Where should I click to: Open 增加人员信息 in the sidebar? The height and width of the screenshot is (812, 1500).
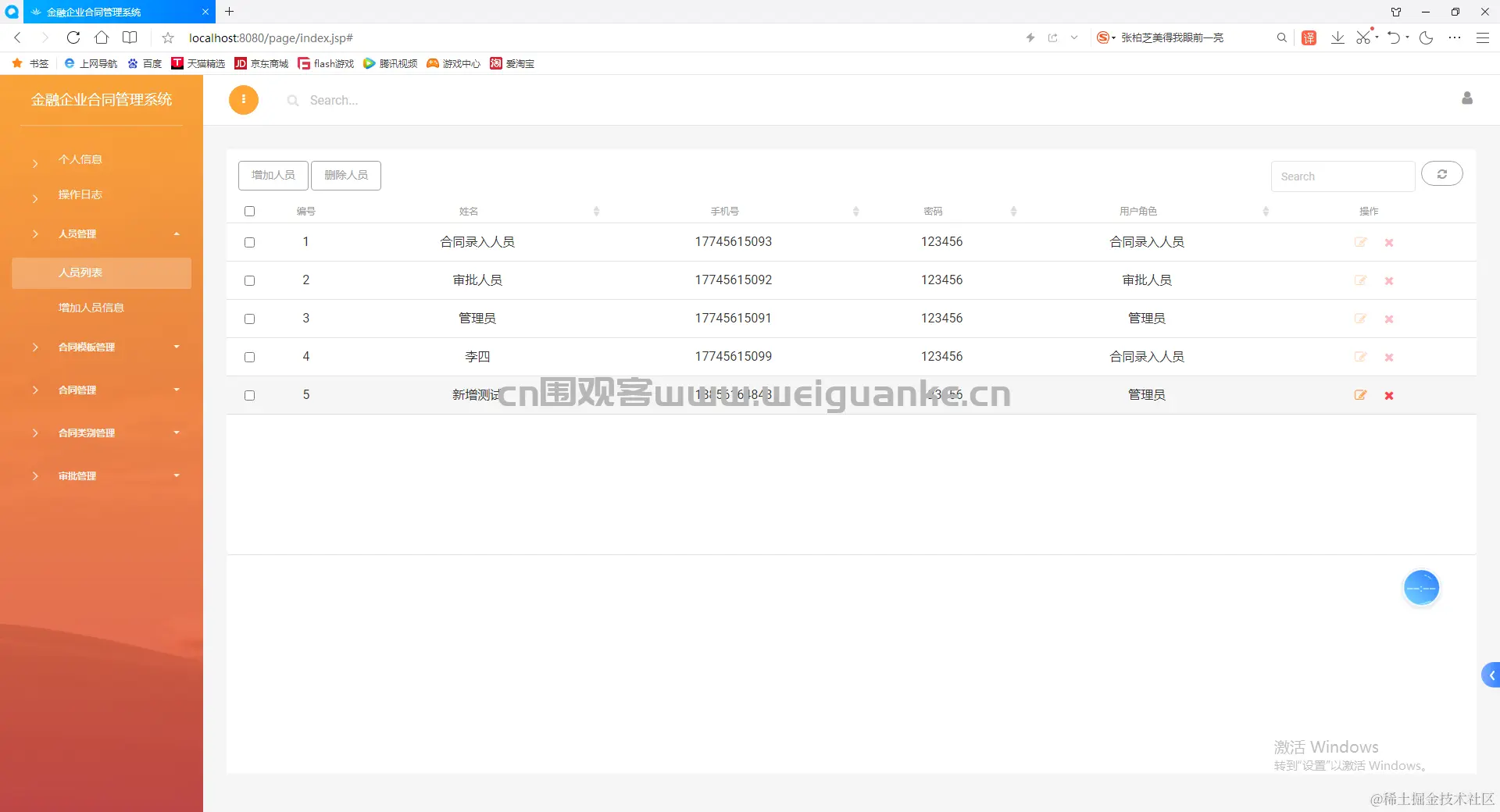91,308
